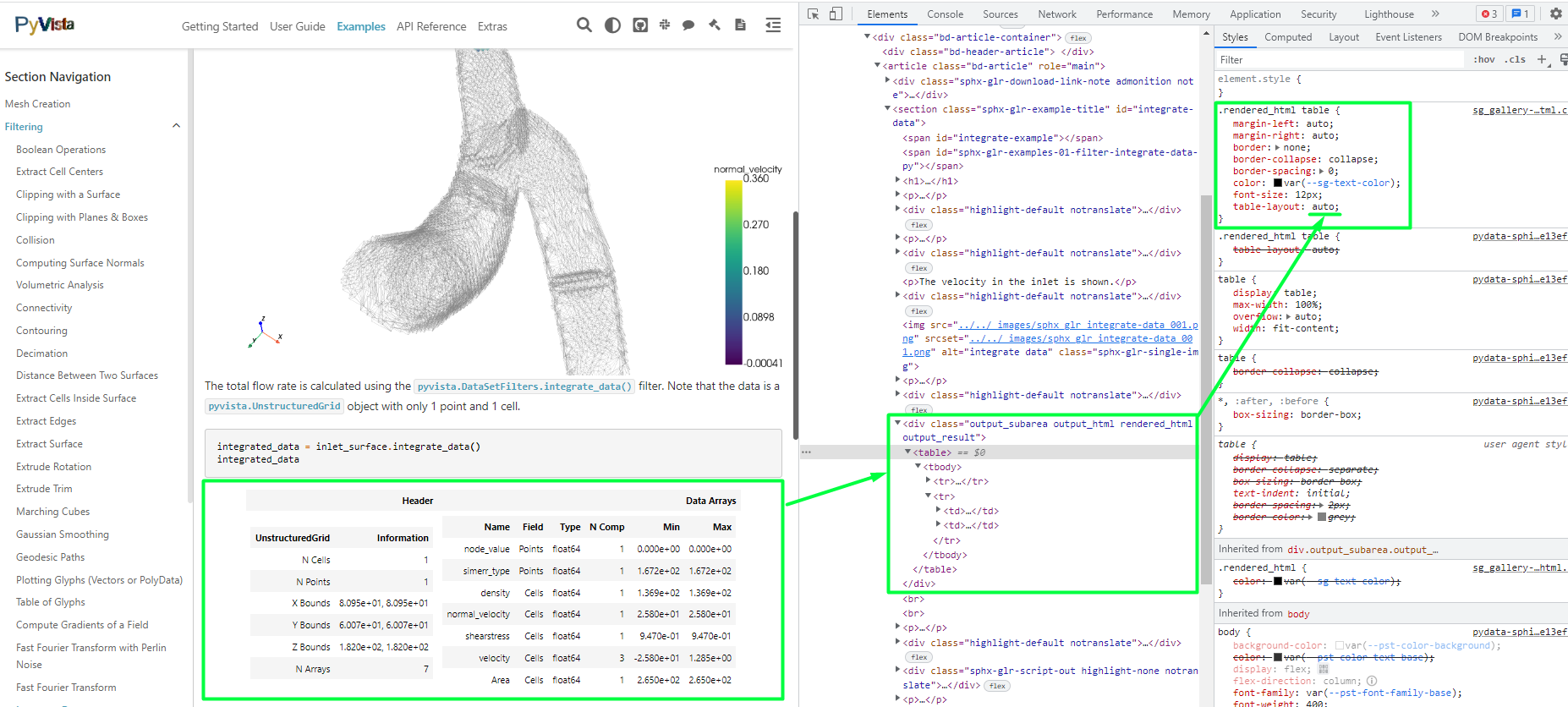The width and height of the screenshot is (1568, 707).
Task: Open Extras in top navigation
Action: pos(492,26)
